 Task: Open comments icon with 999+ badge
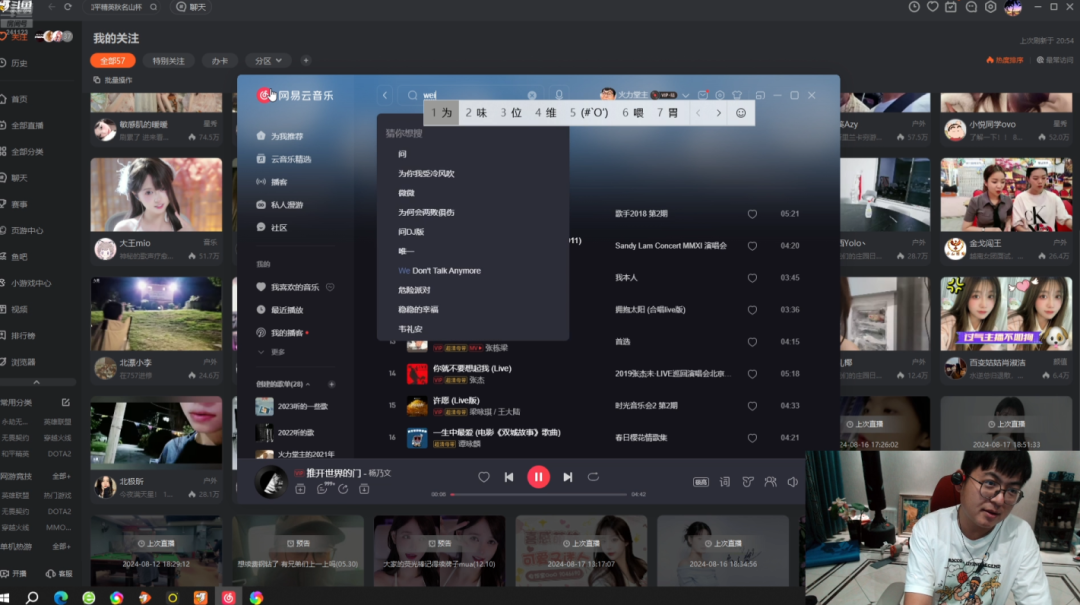(x=322, y=489)
